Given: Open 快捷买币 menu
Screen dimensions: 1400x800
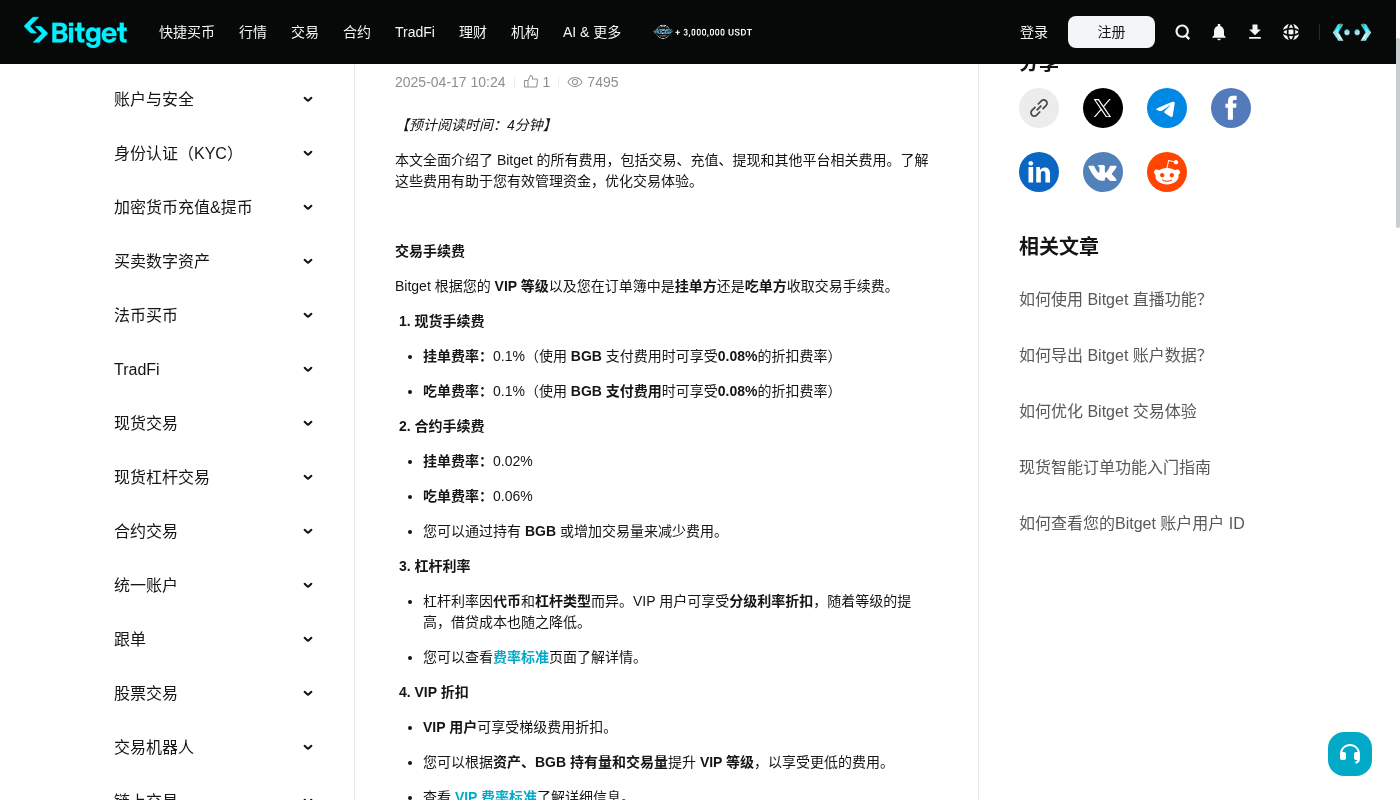Looking at the screenshot, I should (187, 32).
